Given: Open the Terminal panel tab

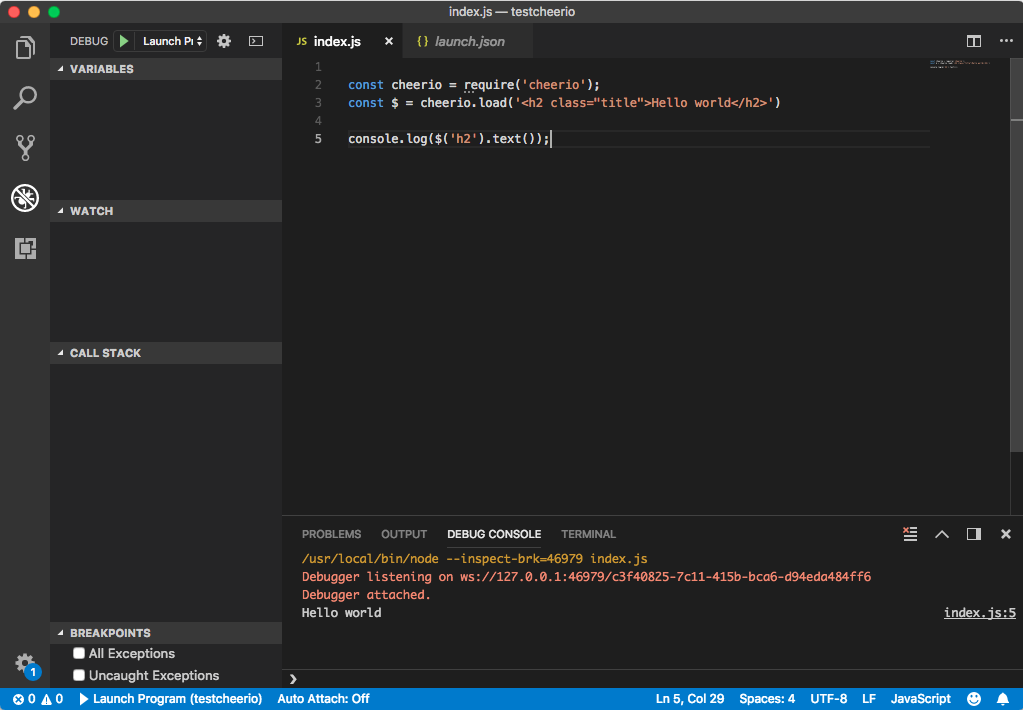Looking at the screenshot, I should click(588, 534).
